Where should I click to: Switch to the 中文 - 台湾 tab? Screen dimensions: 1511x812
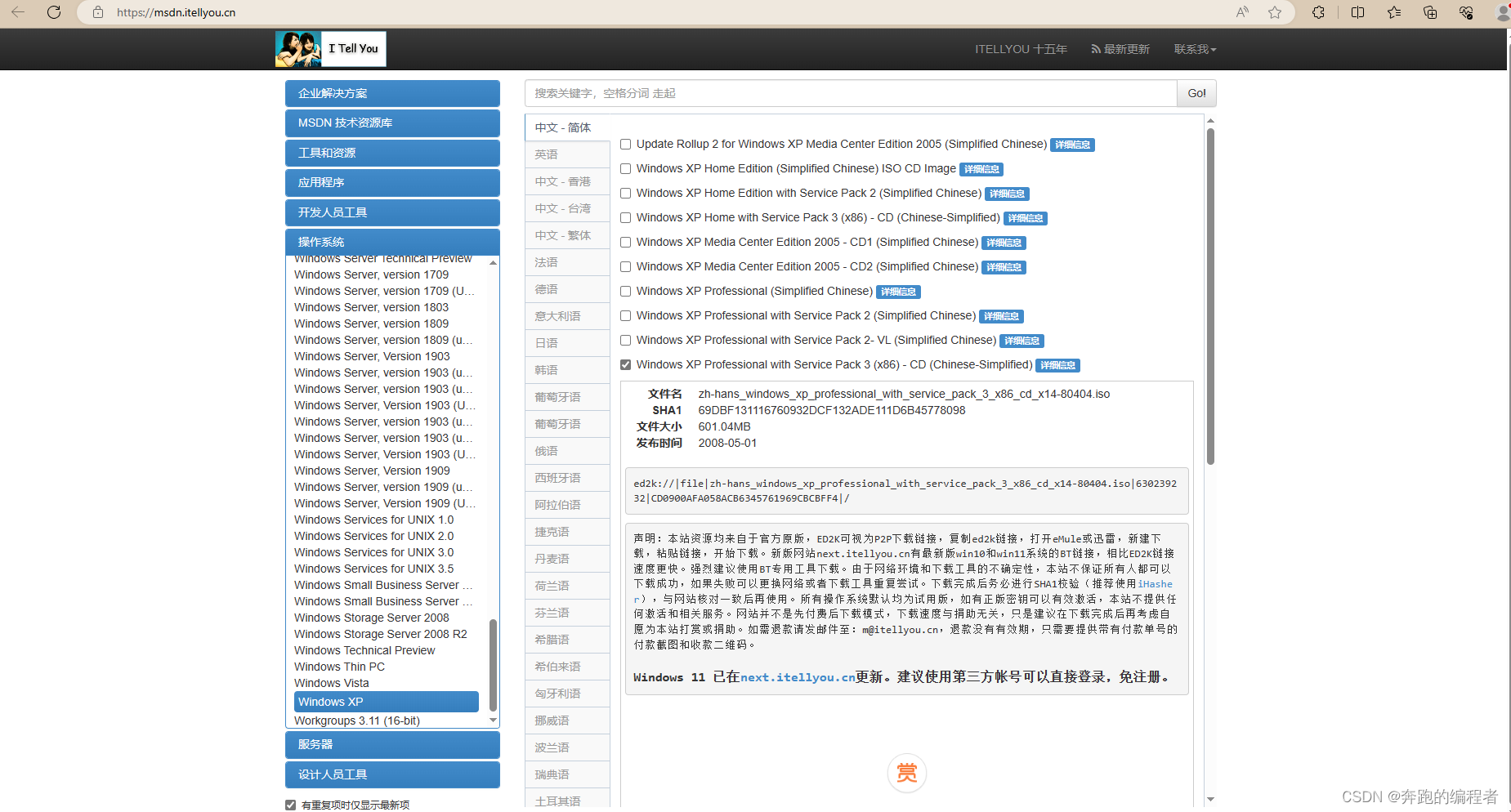[x=567, y=208]
